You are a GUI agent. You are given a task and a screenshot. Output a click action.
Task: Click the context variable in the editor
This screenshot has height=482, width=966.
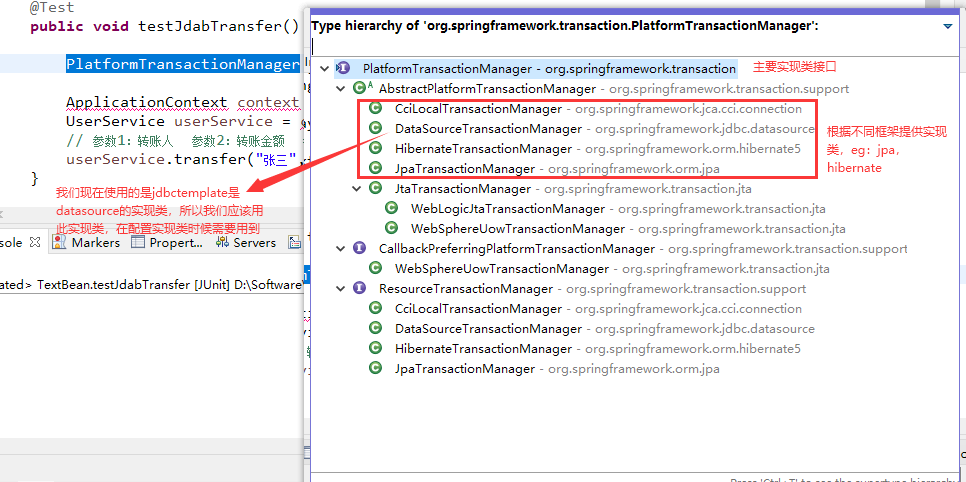pos(269,102)
